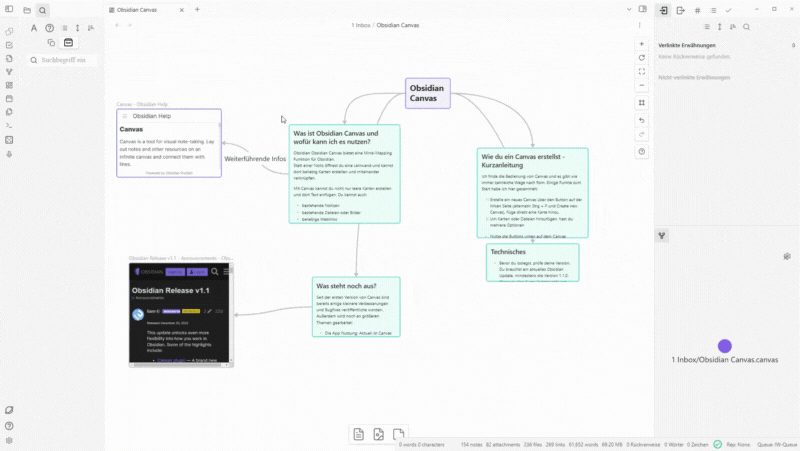Add media from vault button
Screen dimensions: 800x451
pyautogui.click(x=398, y=434)
